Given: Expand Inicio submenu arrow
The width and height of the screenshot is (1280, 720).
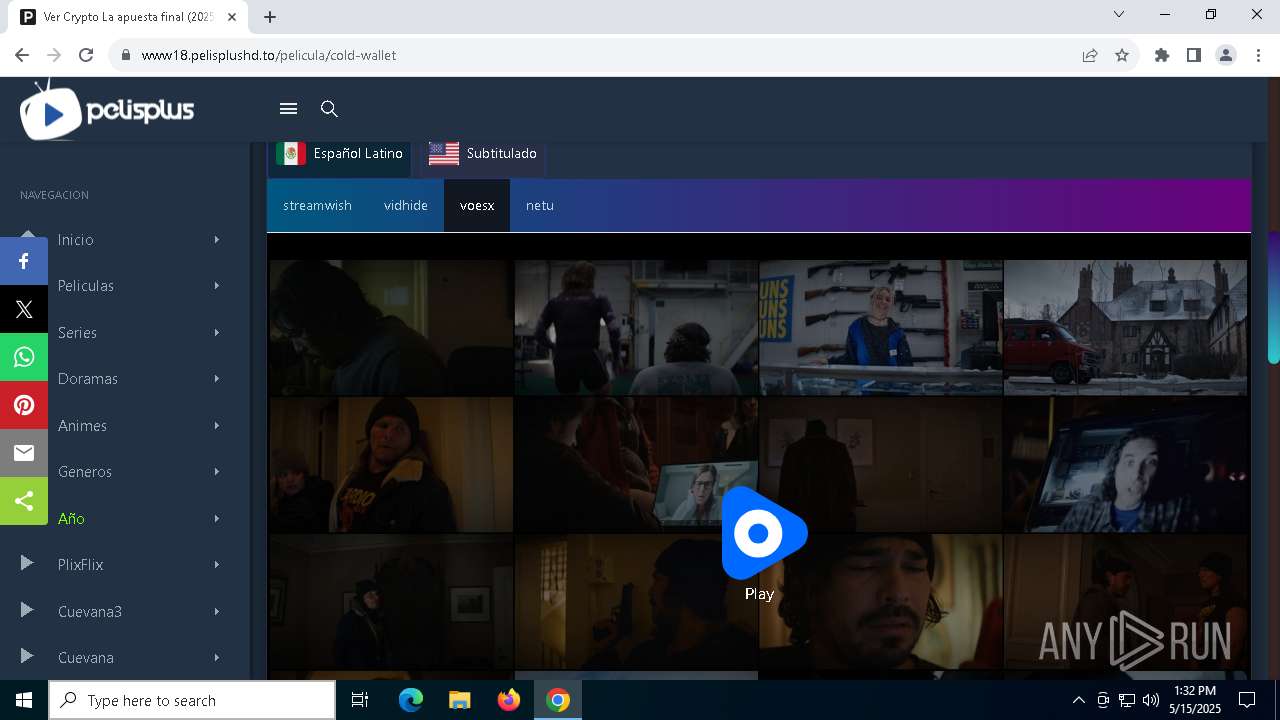Looking at the screenshot, I should (x=216, y=240).
